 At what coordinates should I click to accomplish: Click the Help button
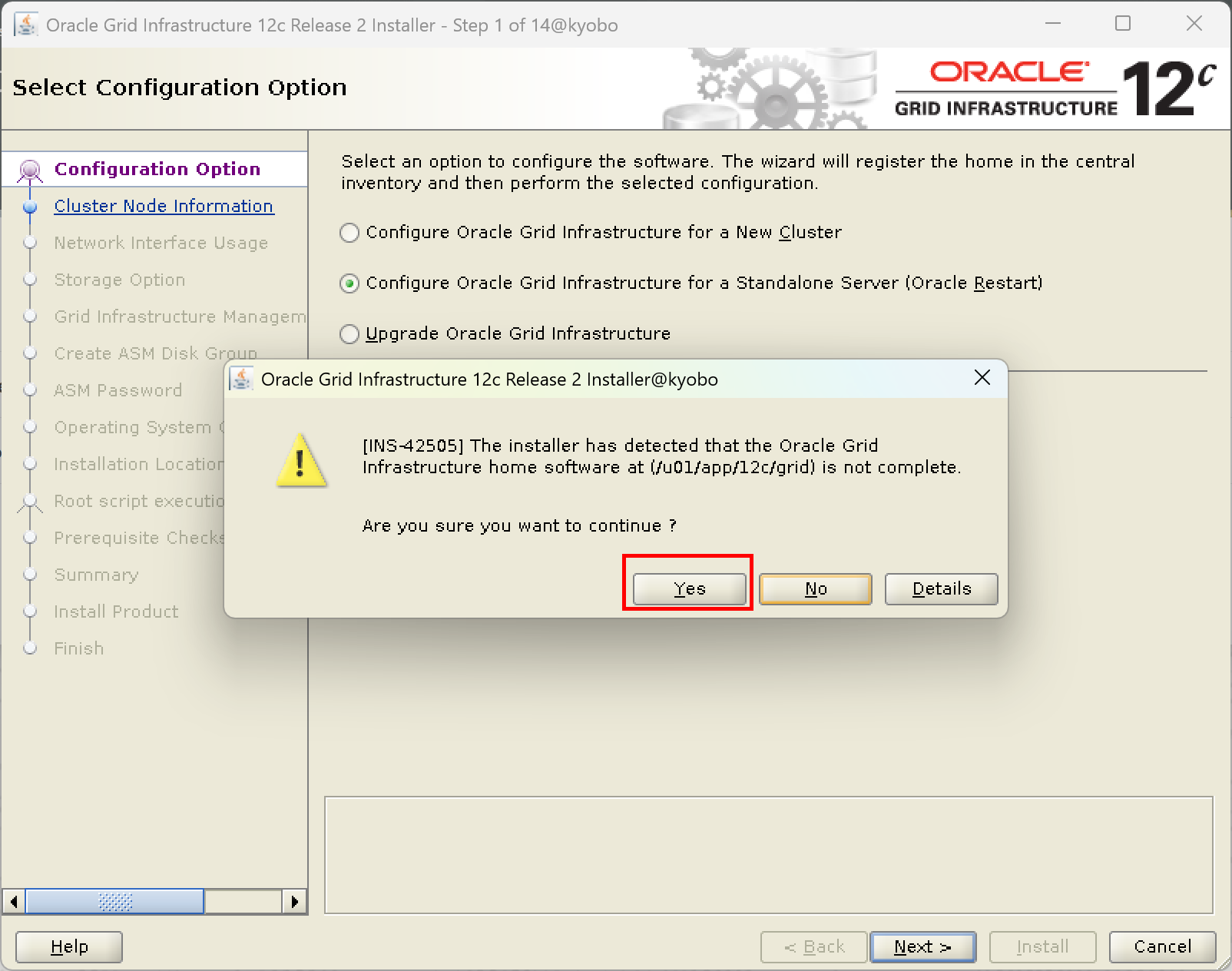point(69,947)
